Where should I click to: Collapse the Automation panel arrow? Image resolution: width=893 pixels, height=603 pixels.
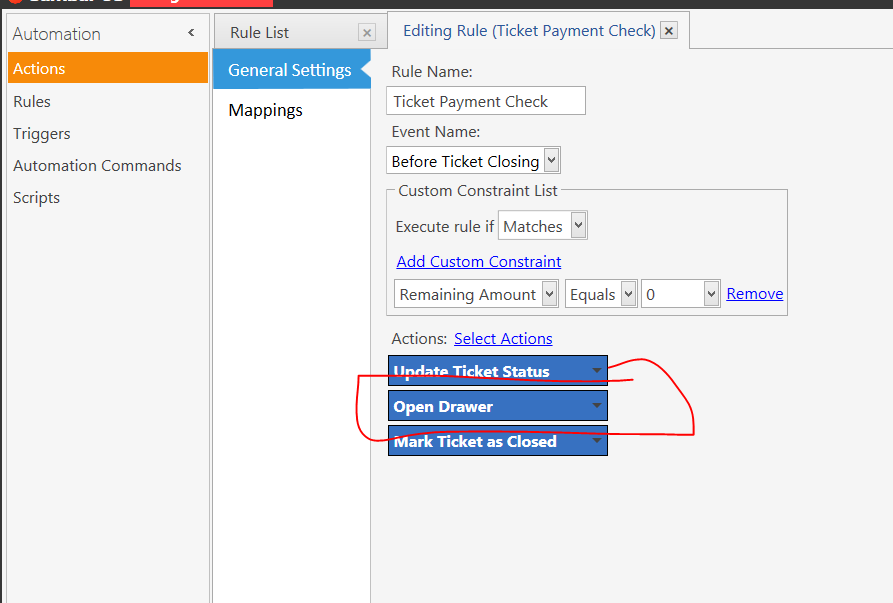click(x=191, y=33)
